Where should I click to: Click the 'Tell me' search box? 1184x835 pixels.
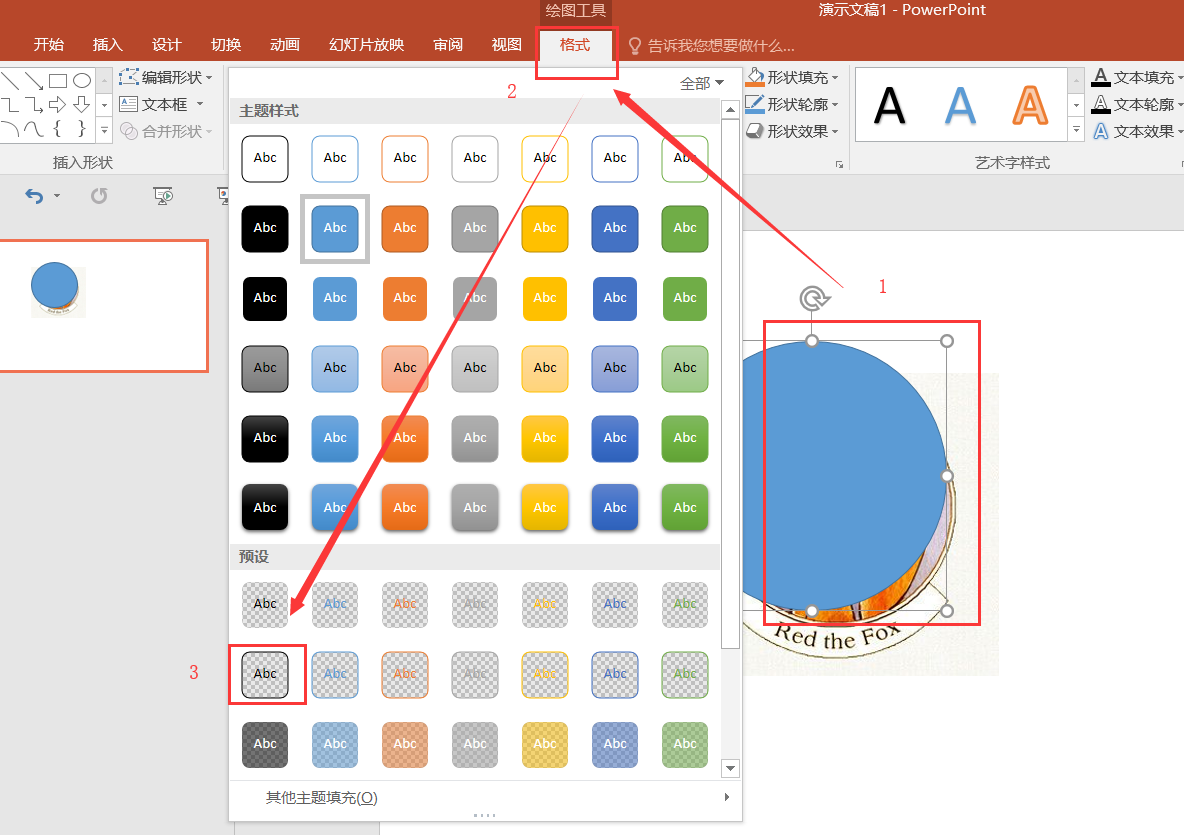point(720,45)
